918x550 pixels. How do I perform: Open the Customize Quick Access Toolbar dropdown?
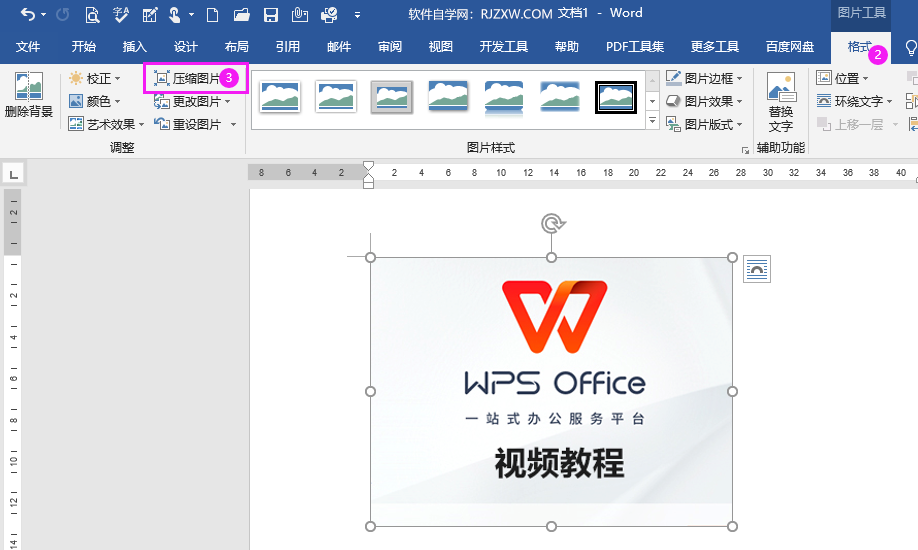tap(357, 15)
